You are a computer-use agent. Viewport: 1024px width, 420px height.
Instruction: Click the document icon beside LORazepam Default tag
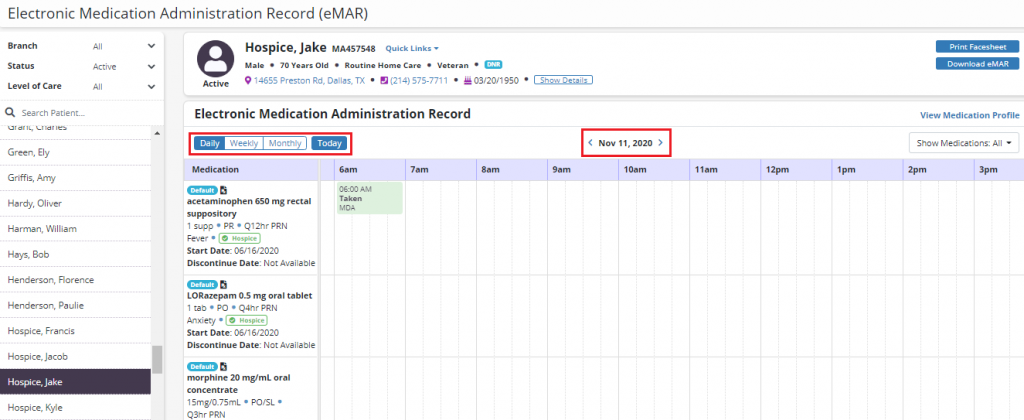point(224,283)
